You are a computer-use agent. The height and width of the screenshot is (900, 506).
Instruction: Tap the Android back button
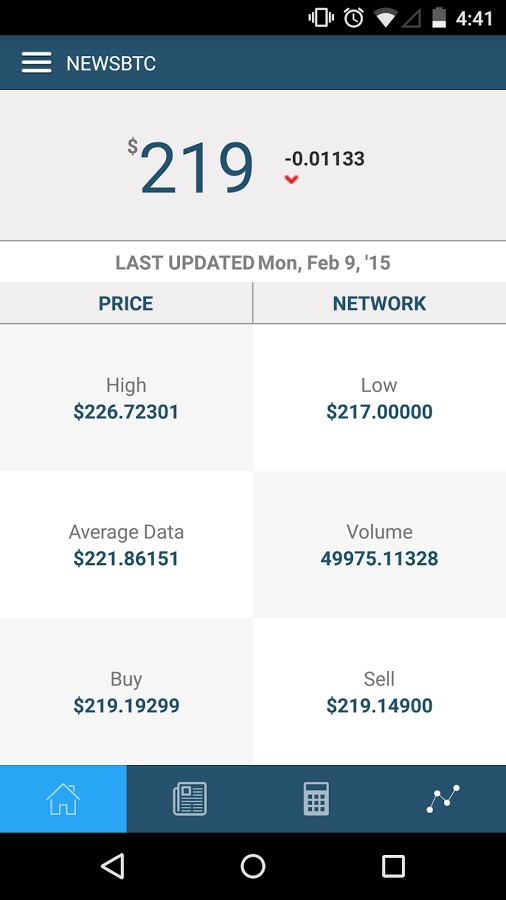[x=112, y=866]
